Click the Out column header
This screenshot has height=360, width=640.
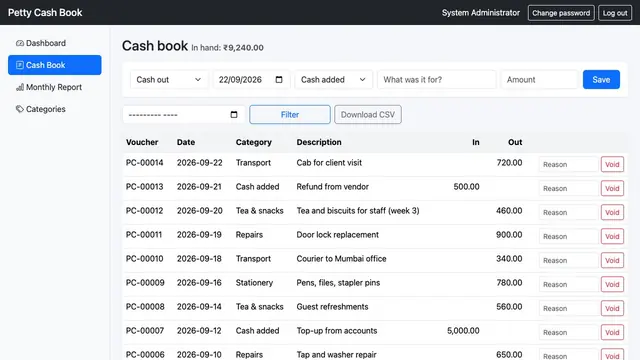click(515, 142)
